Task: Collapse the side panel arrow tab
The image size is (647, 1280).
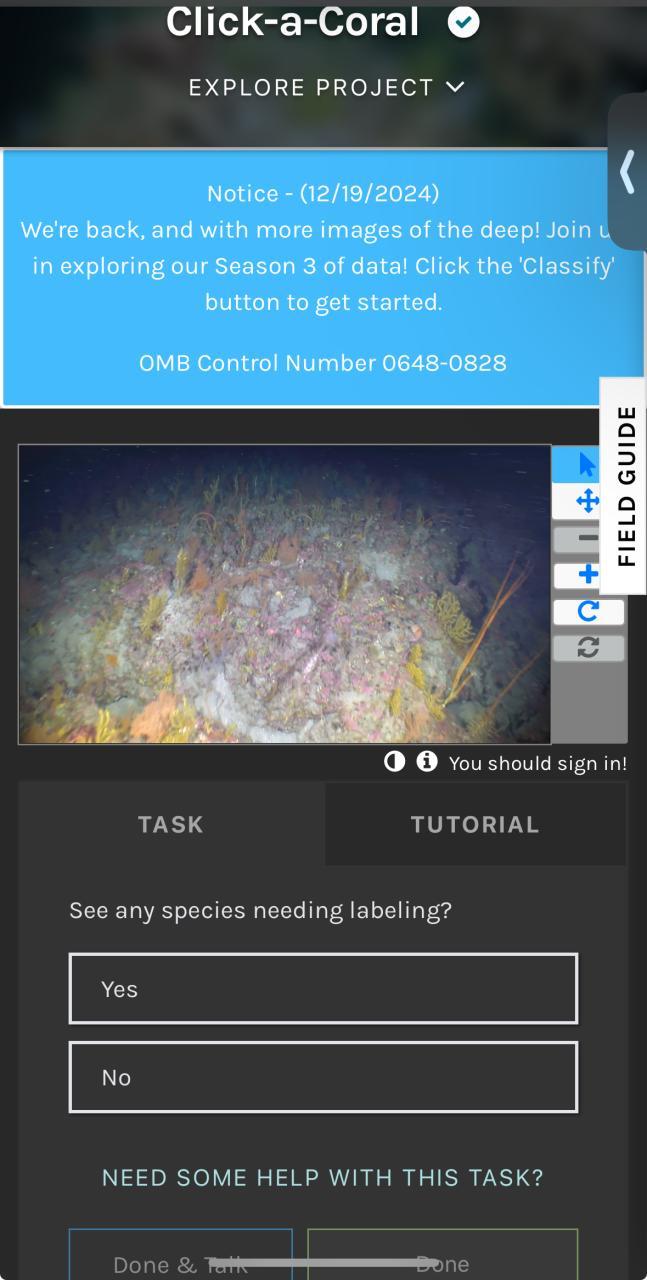Action: 627,171
